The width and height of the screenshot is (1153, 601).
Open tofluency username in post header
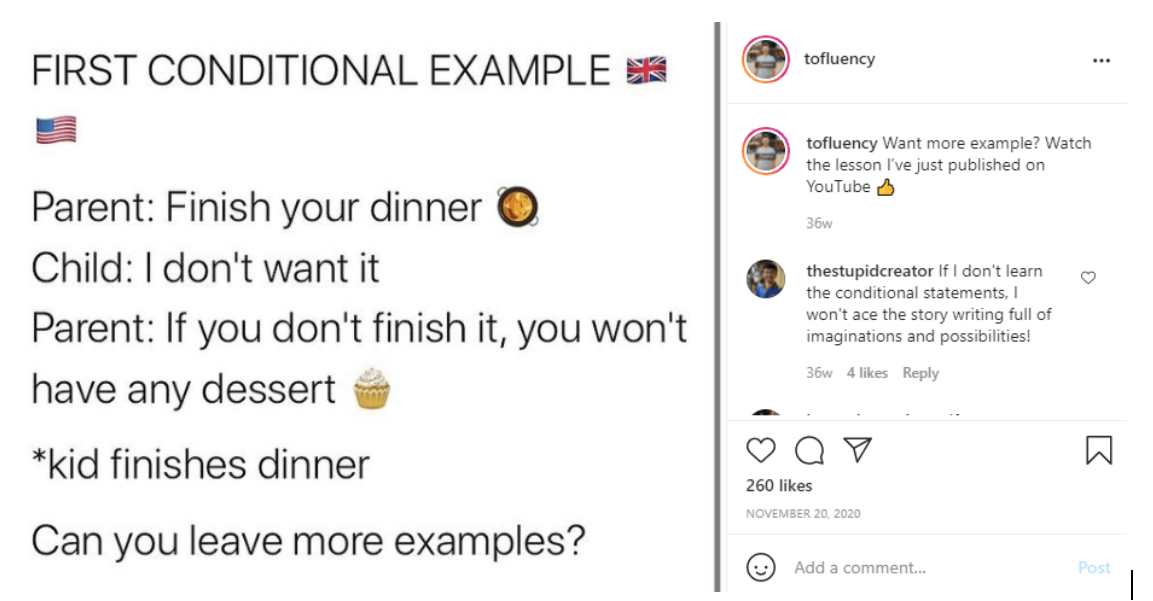[839, 59]
